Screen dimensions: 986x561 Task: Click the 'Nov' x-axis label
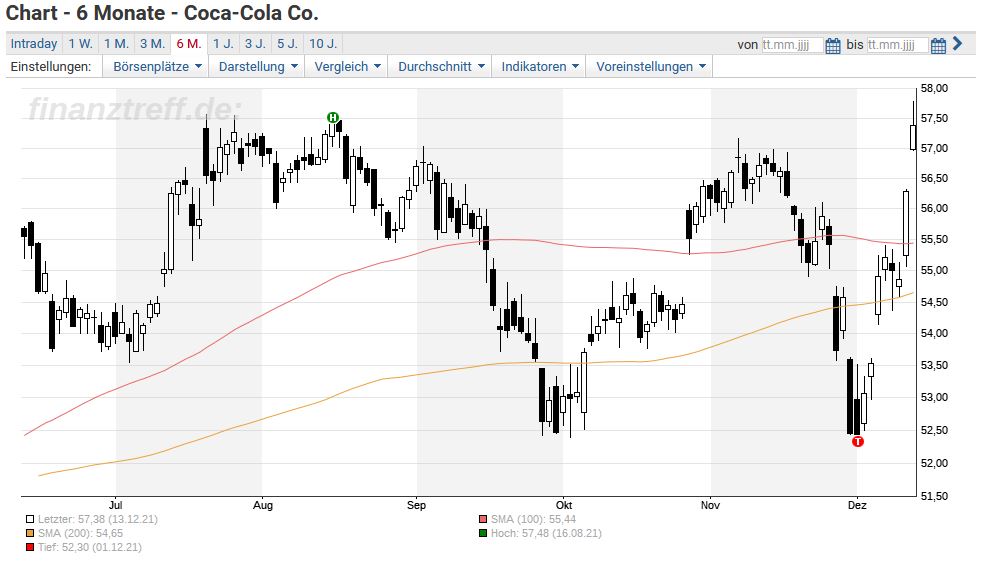tap(710, 505)
